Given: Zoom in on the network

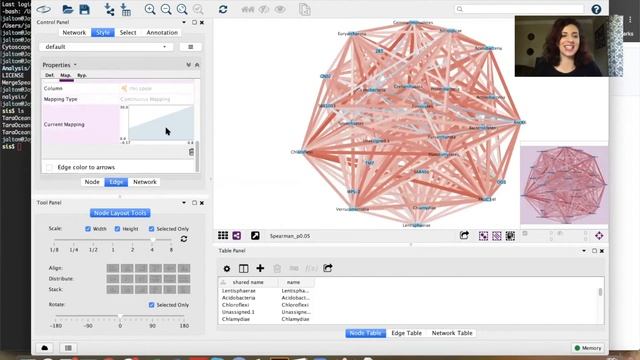Looking at the screenshot, I should [x=150, y=9].
